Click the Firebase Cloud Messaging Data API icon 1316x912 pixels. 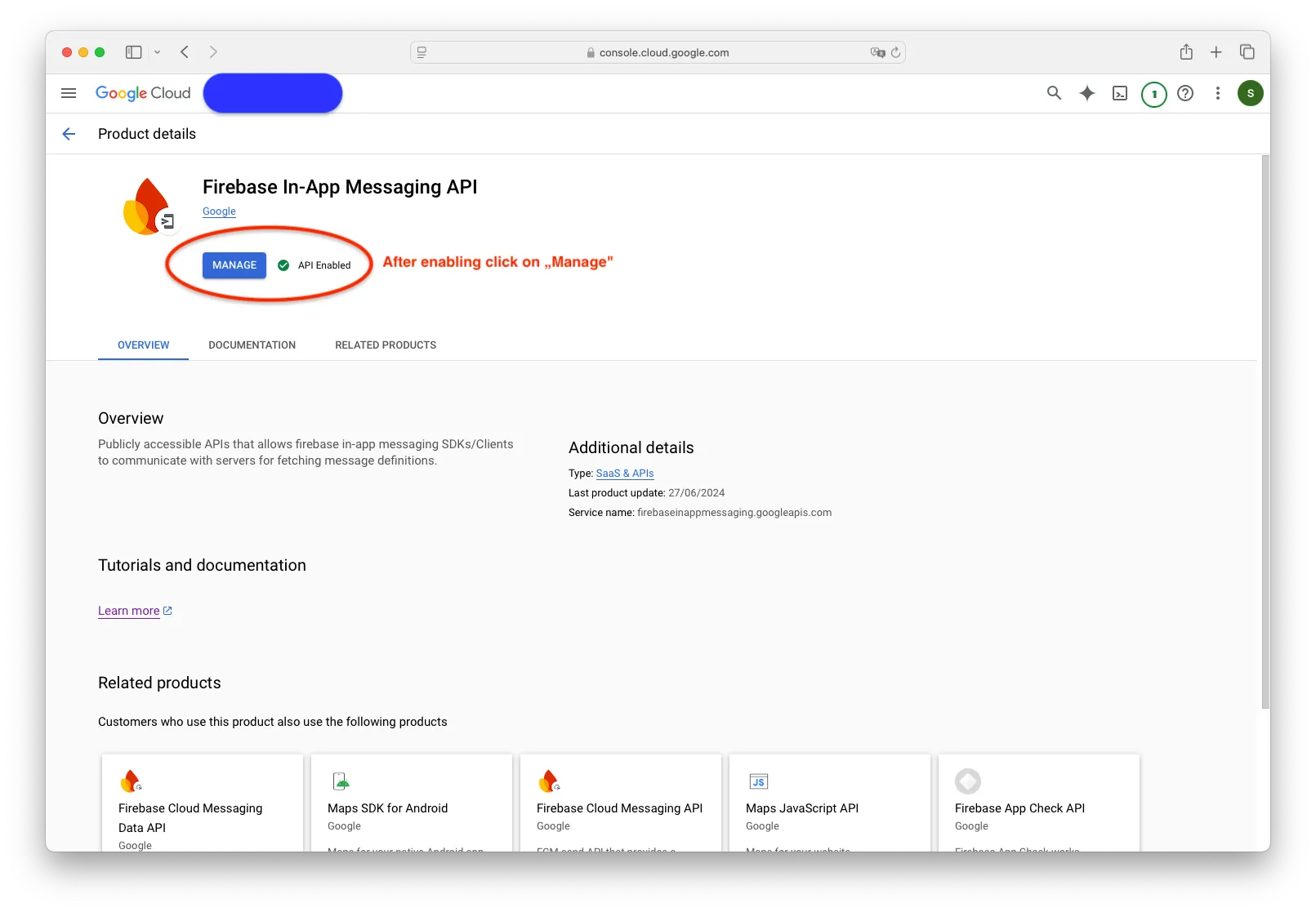[x=131, y=781]
